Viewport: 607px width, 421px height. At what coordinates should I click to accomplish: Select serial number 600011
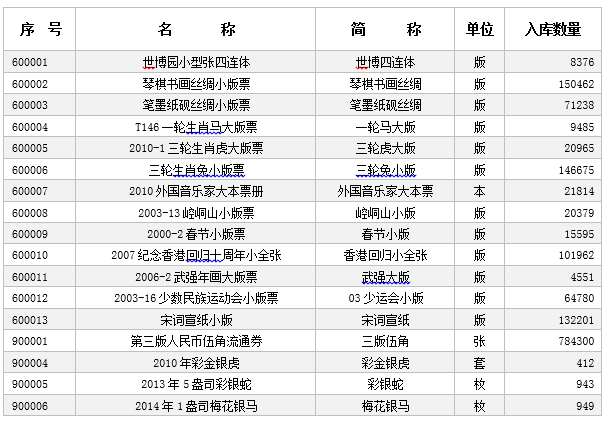click(x=30, y=277)
